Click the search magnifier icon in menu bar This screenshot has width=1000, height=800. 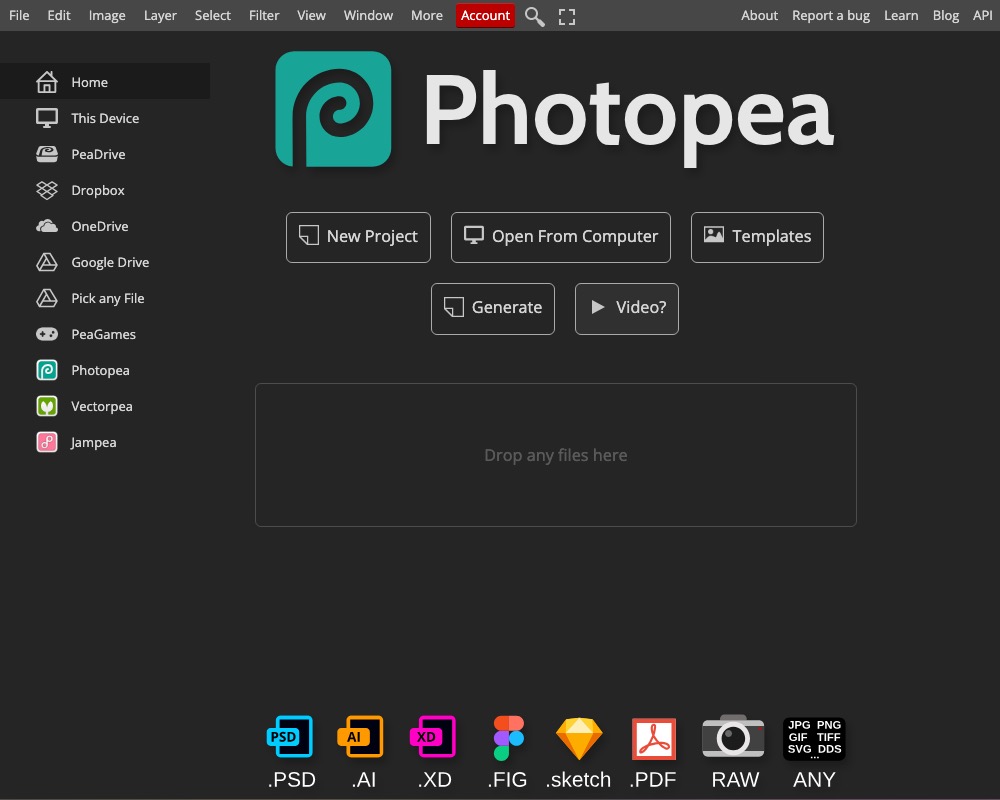click(534, 17)
